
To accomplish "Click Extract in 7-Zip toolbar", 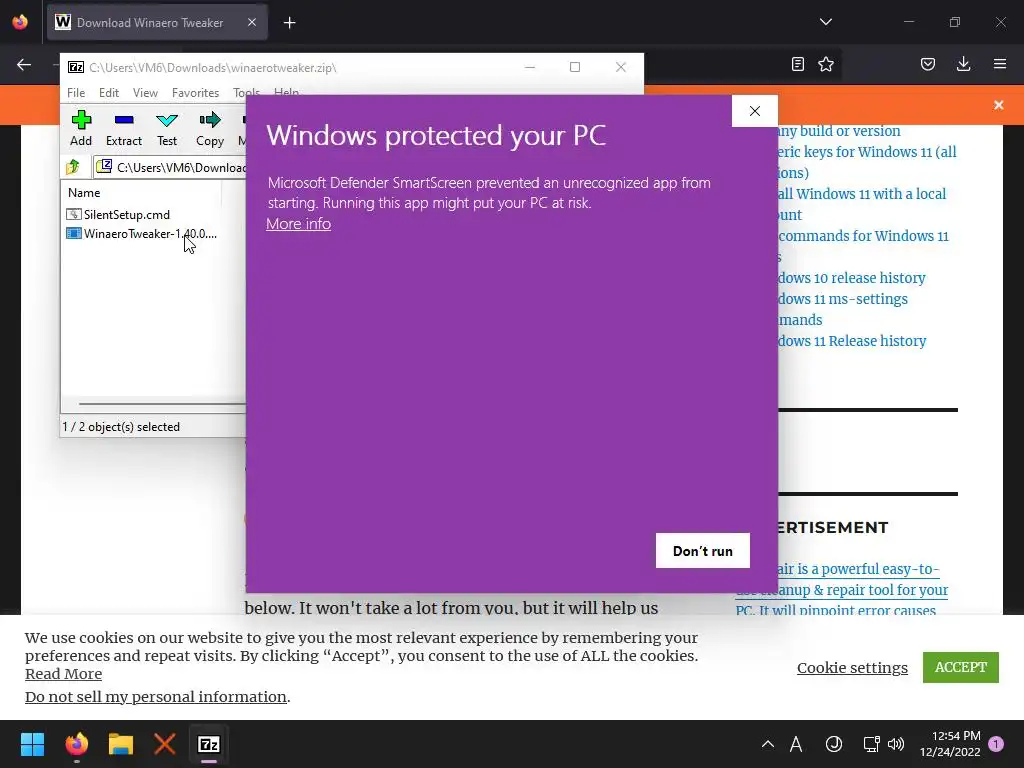I will click(123, 129).
